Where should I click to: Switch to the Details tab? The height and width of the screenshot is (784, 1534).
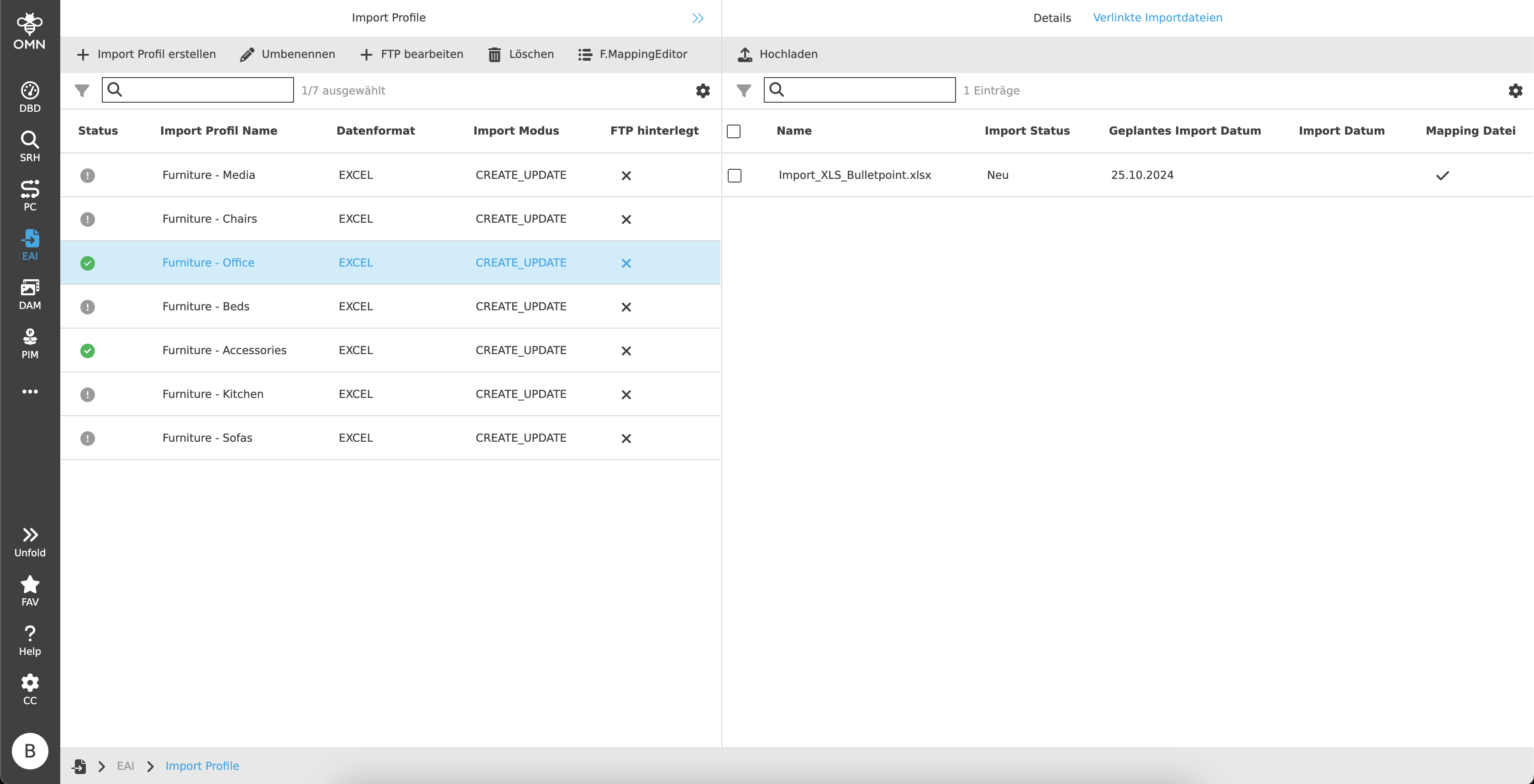(x=1051, y=17)
